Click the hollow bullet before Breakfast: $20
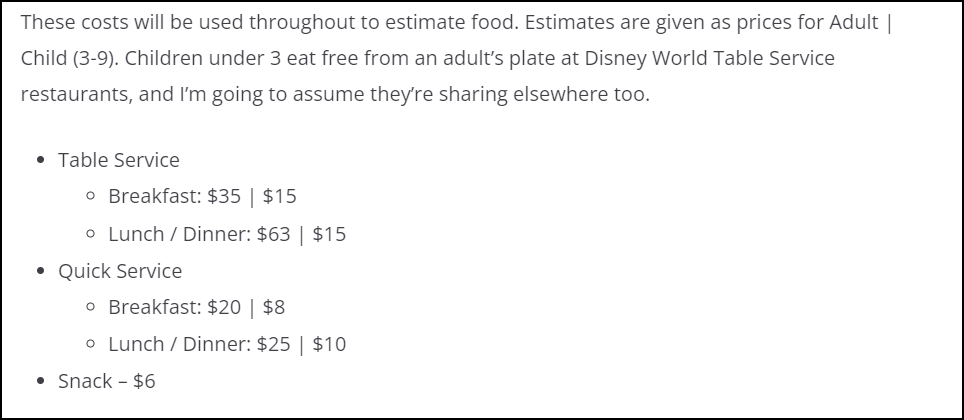This screenshot has width=964, height=420. pyautogui.click(x=91, y=307)
